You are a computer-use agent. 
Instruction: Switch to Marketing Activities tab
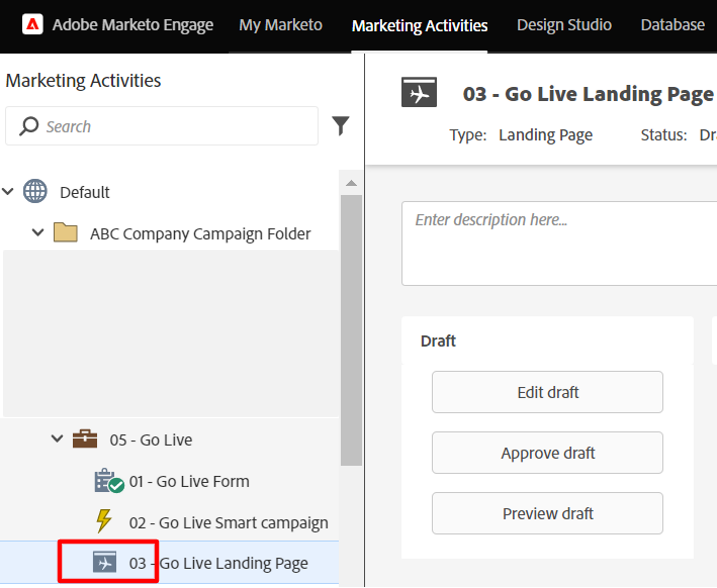pyautogui.click(x=419, y=26)
